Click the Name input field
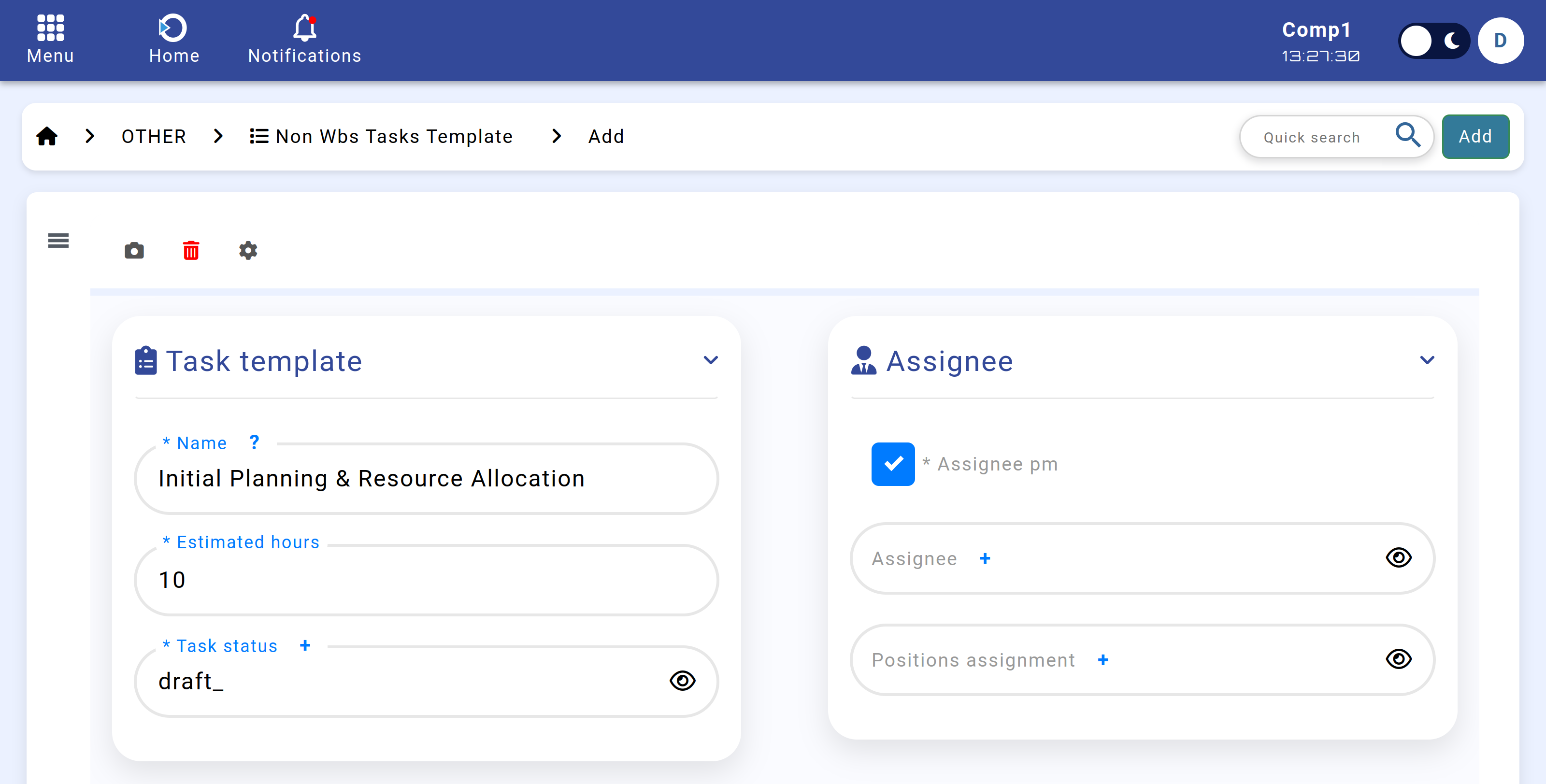1546x784 pixels. (x=426, y=479)
